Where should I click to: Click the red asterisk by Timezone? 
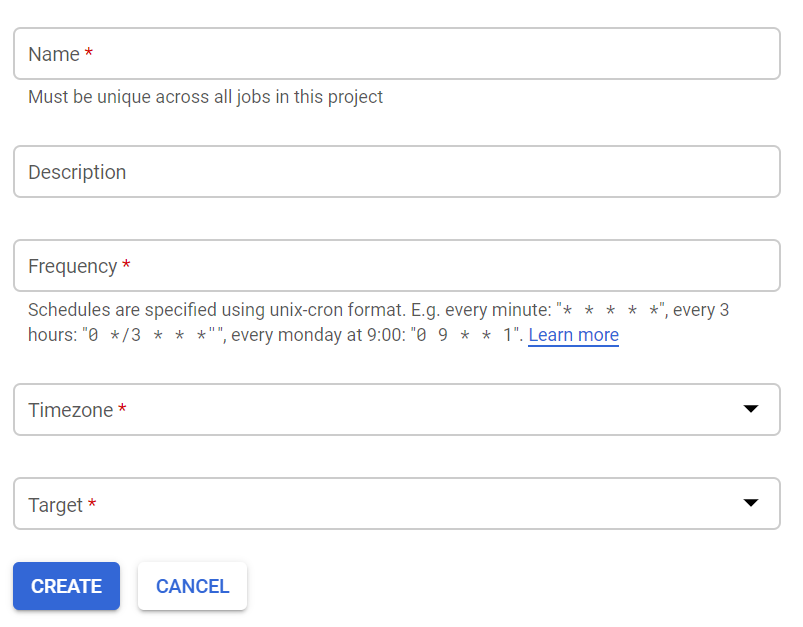(x=122, y=411)
